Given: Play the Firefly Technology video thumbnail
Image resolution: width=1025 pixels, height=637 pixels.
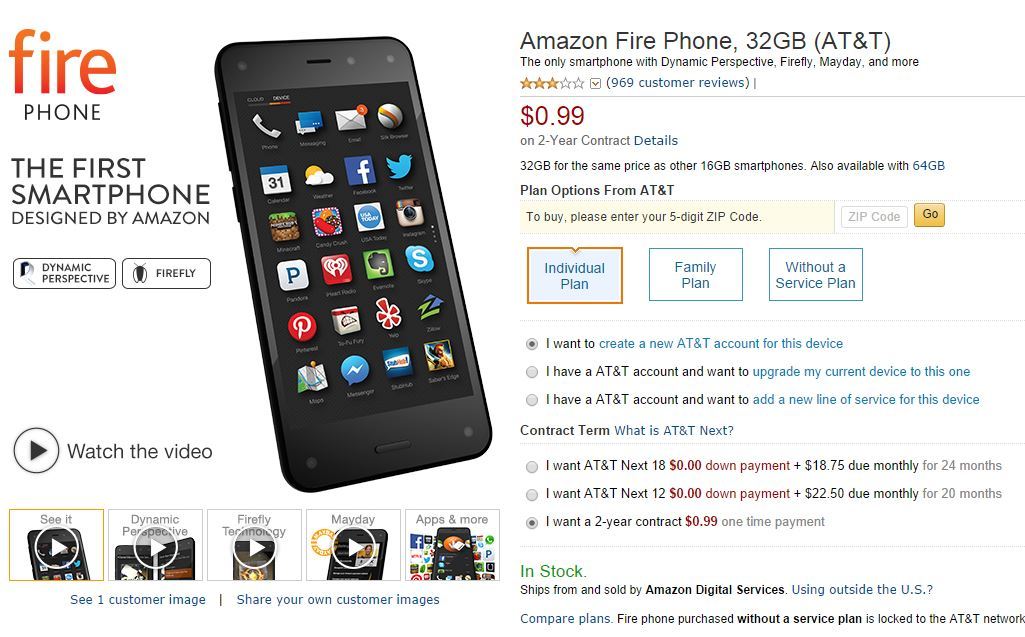Looking at the screenshot, I should click(x=254, y=545).
